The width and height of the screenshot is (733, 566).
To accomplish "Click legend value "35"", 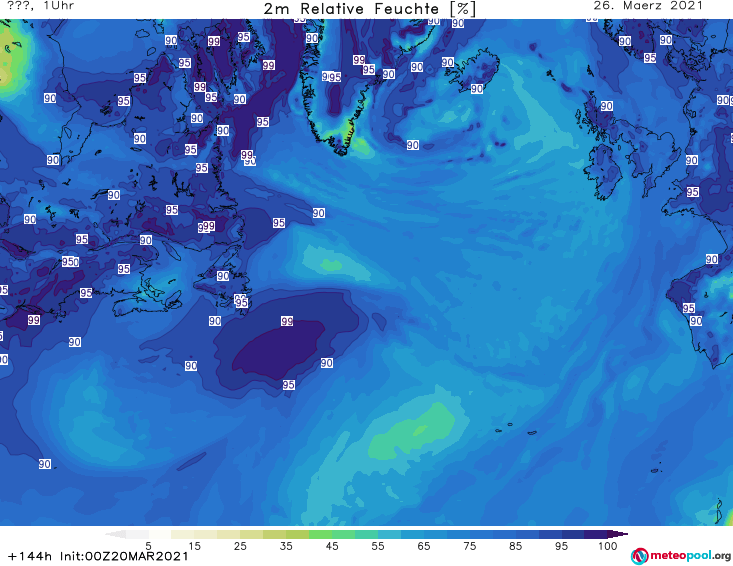I will [286, 545].
